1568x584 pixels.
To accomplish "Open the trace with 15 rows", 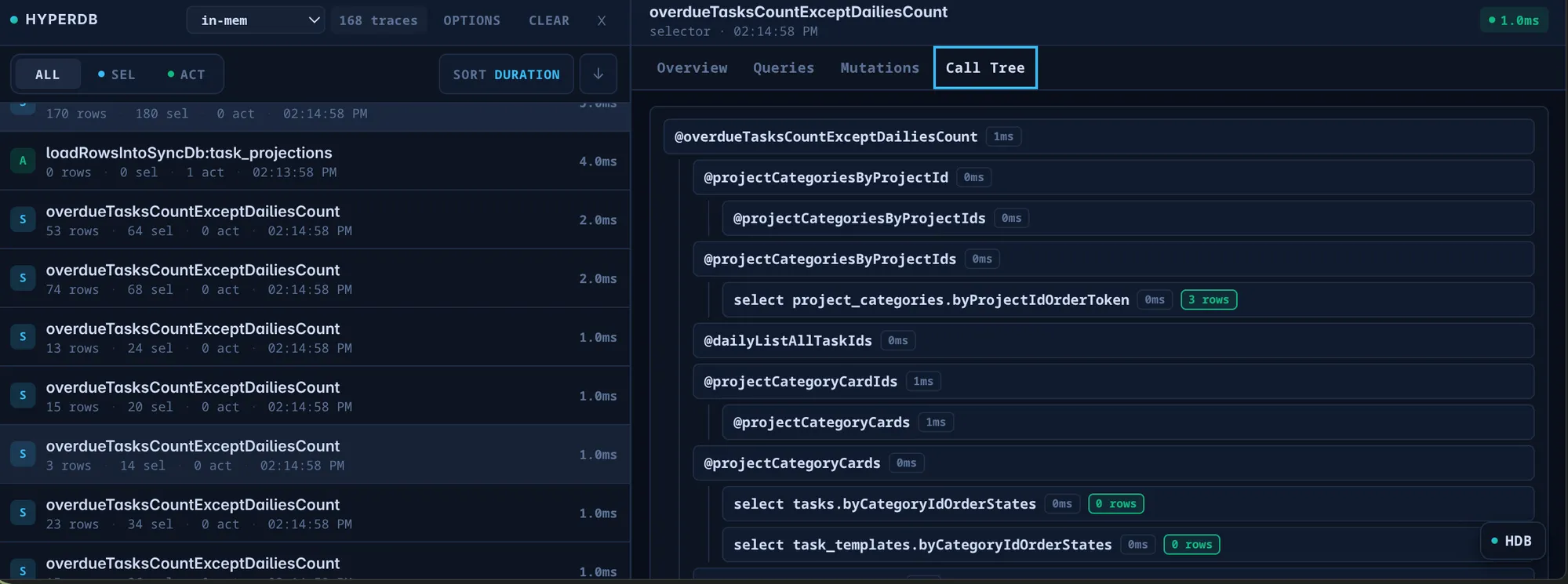I will 315,396.
